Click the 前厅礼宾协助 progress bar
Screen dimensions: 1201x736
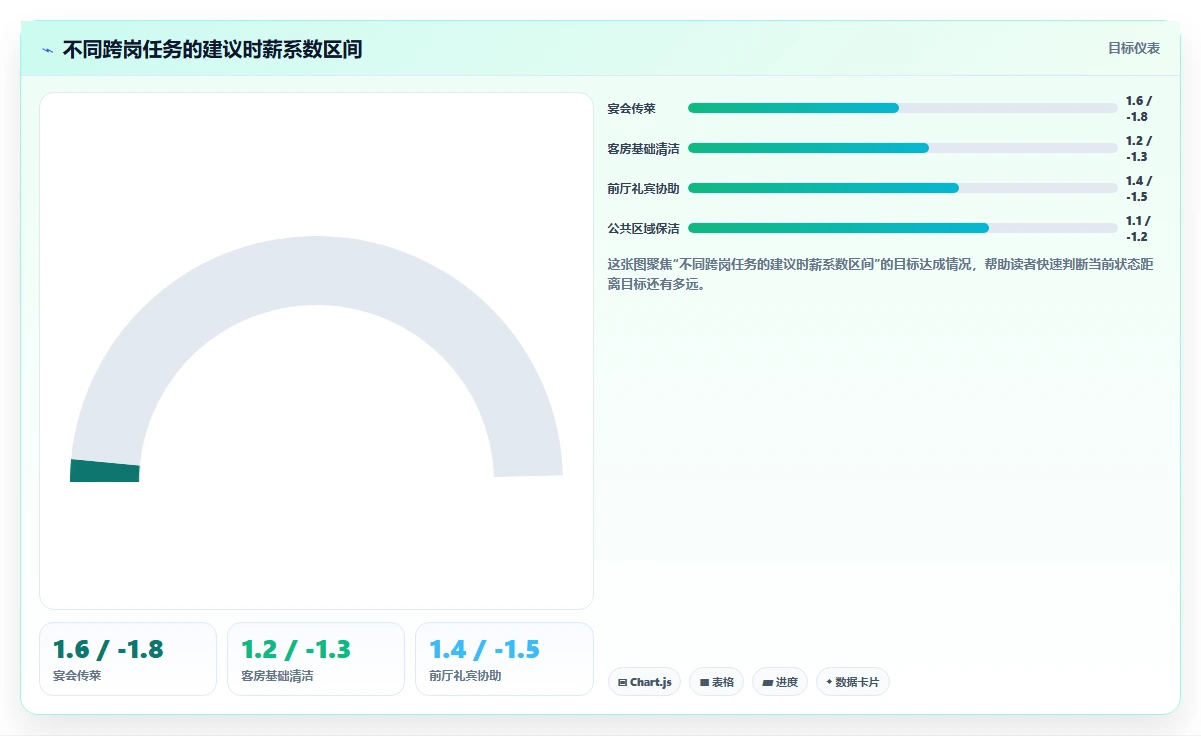[x=902, y=188]
